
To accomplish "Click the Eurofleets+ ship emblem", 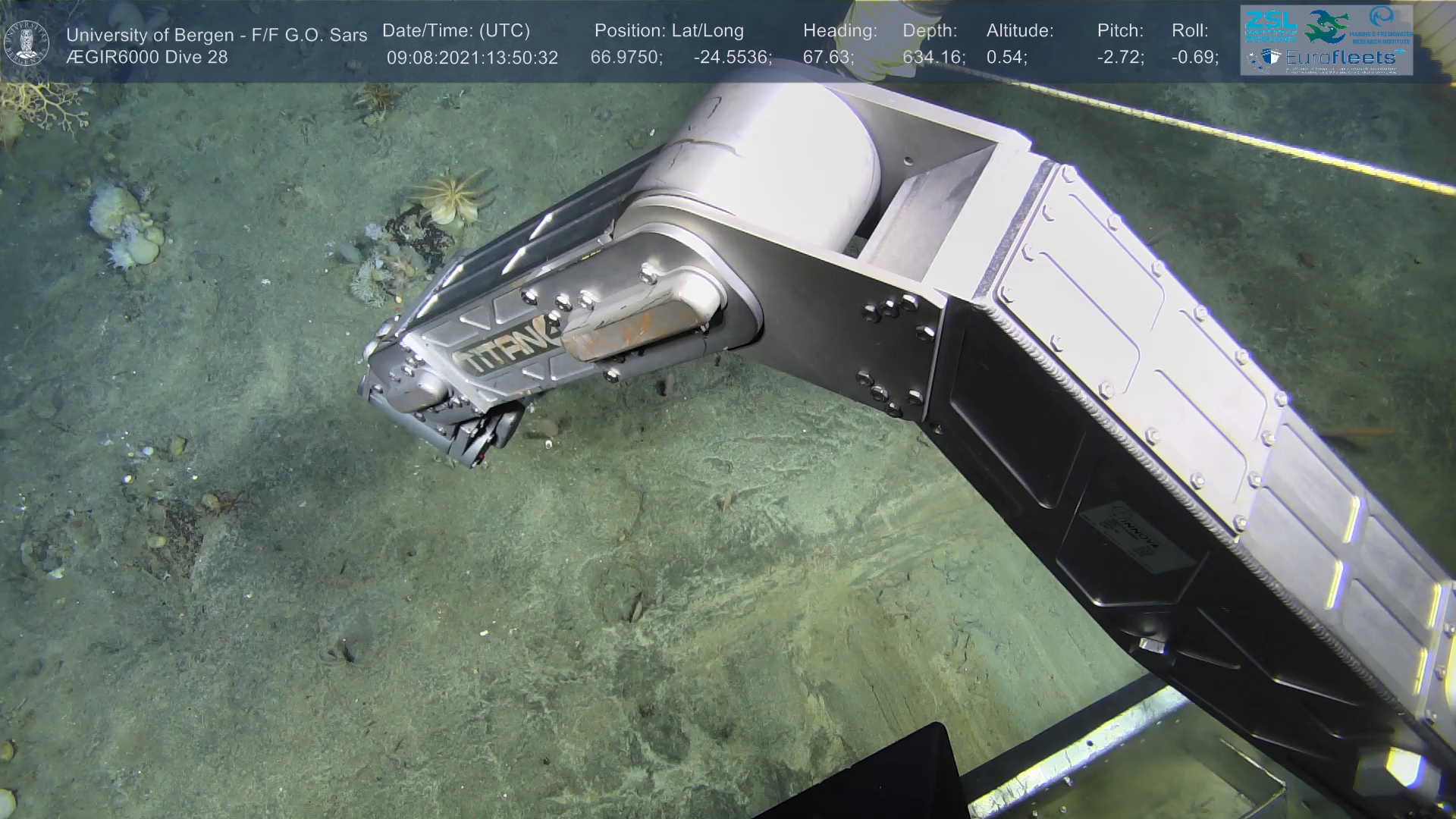I will [x=1264, y=58].
